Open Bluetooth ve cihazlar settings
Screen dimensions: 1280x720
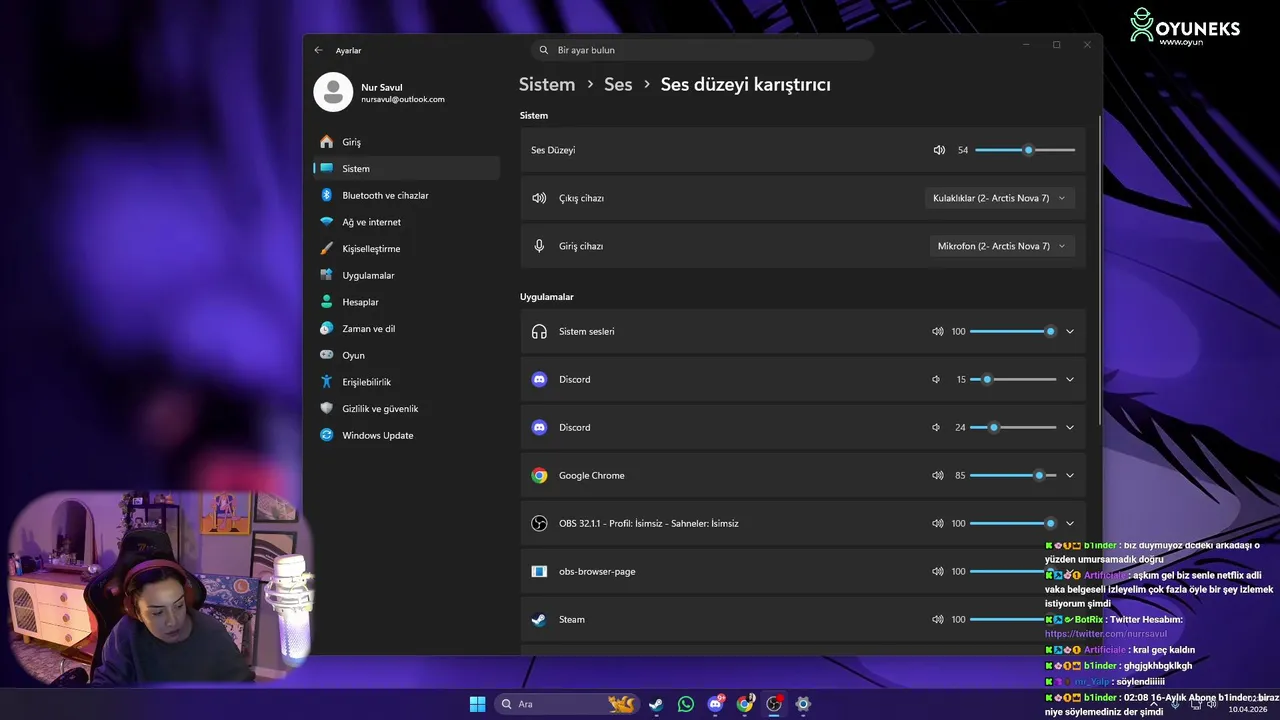coord(407,195)
